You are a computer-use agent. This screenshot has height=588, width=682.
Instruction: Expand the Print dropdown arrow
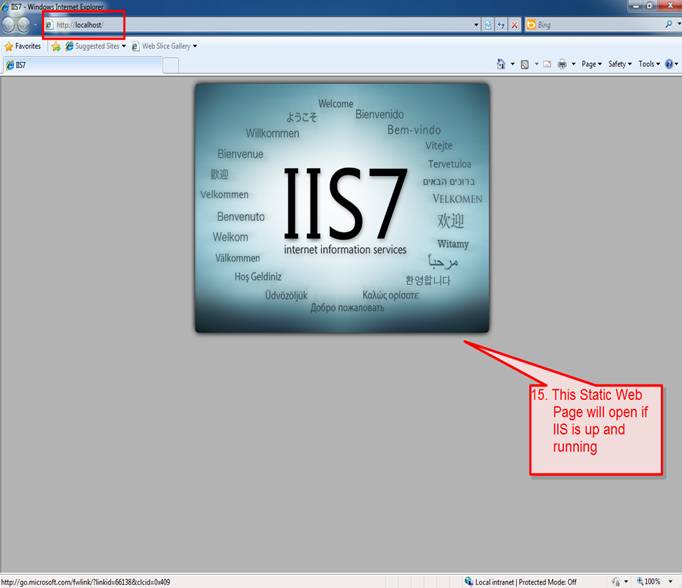coord(573,64)
